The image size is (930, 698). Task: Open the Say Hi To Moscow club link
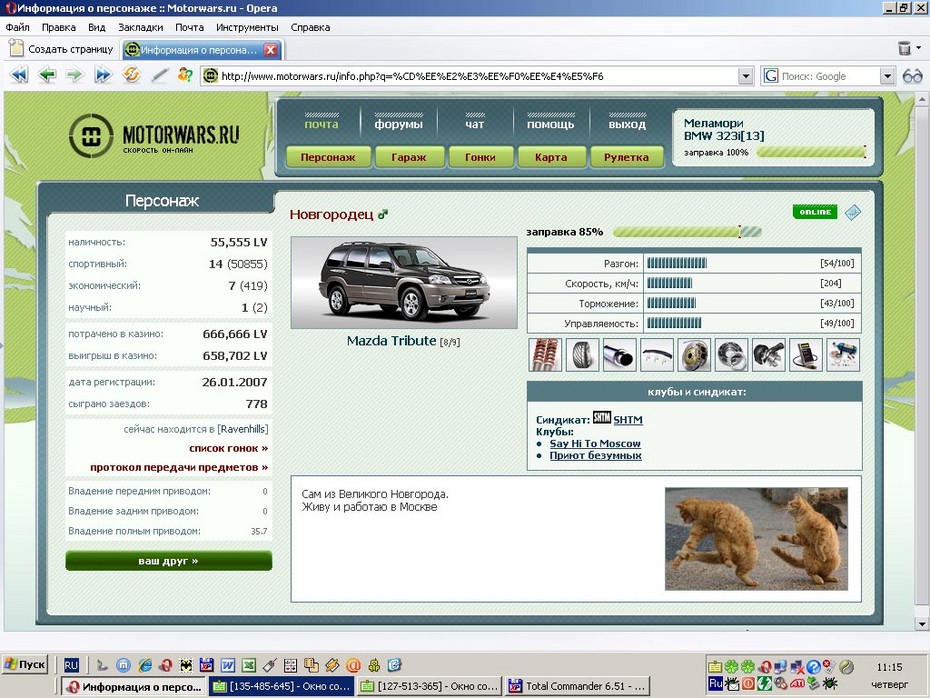(595, 444)
